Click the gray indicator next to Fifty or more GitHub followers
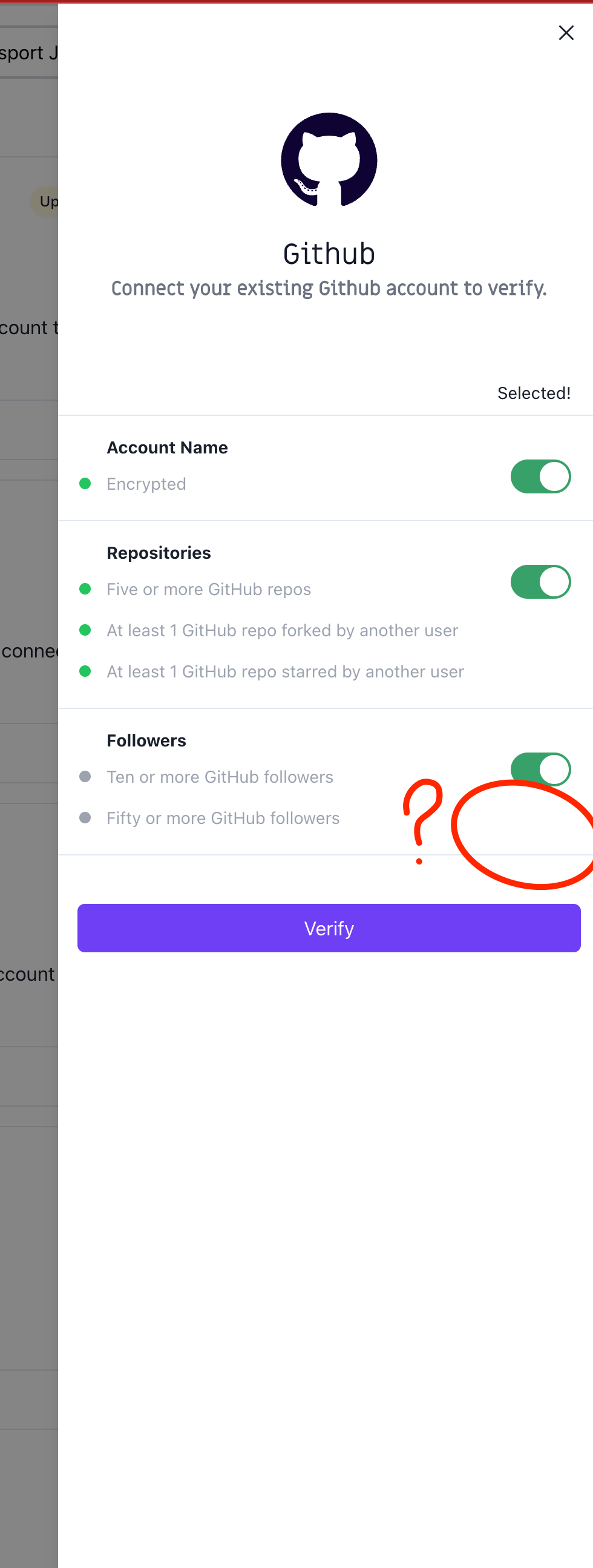The height and width of the screenshot is (1568, 593). (86, 817)
